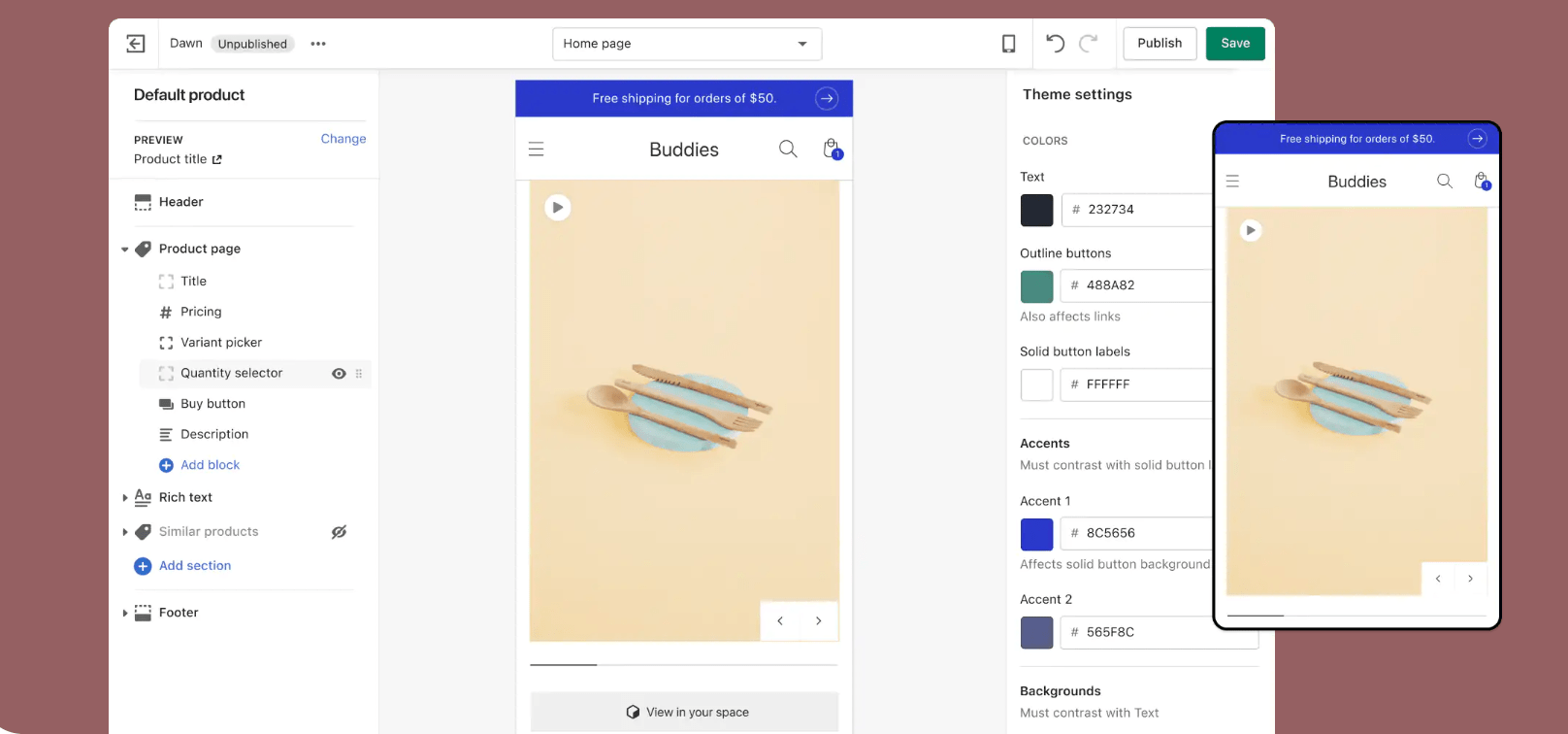Click the search icon in store preview
The height and width of the screenshot is (734, 1568).
tap(788, 149)
